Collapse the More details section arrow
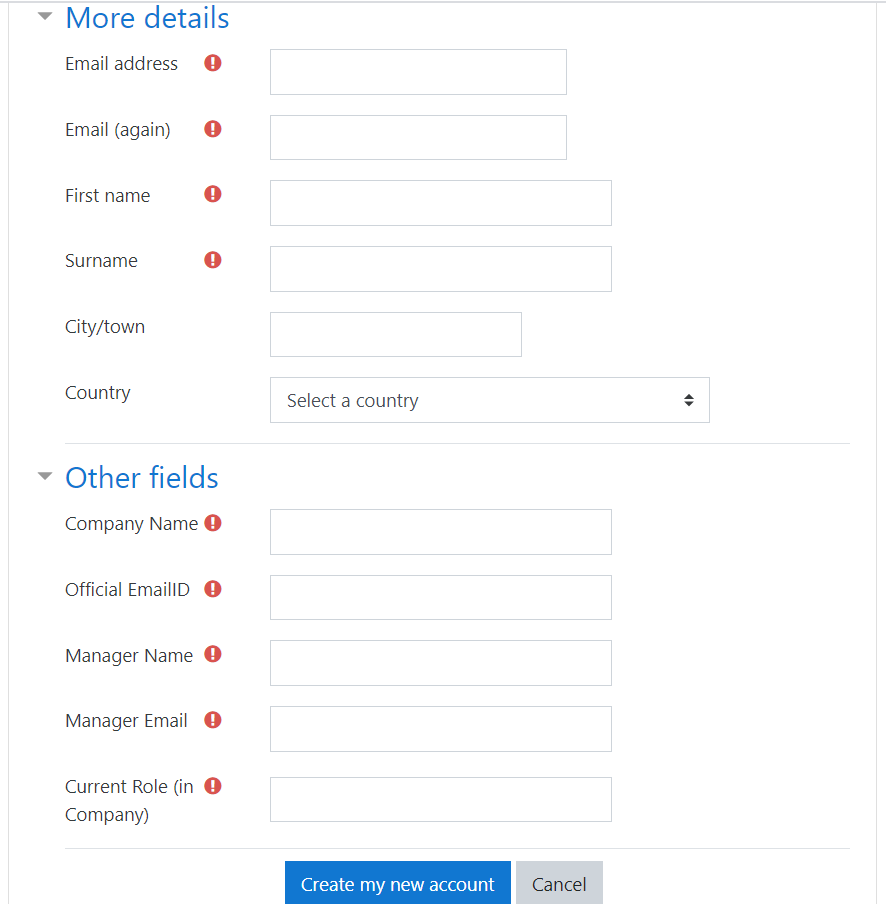The image size is (886, 904). 45,17
